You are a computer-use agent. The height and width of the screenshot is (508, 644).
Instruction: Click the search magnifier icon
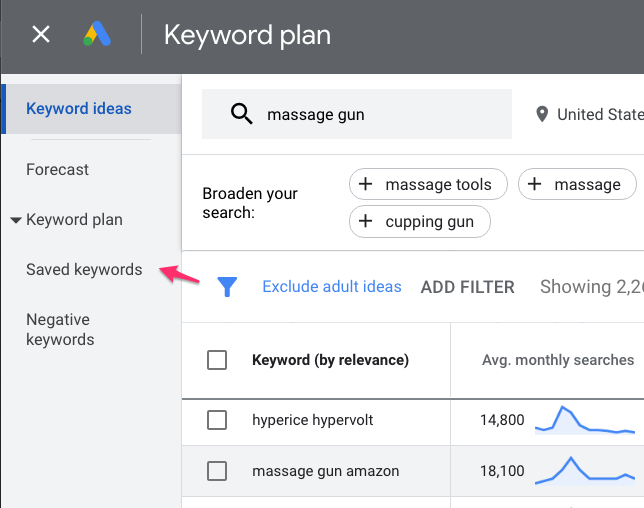[242, 114]
